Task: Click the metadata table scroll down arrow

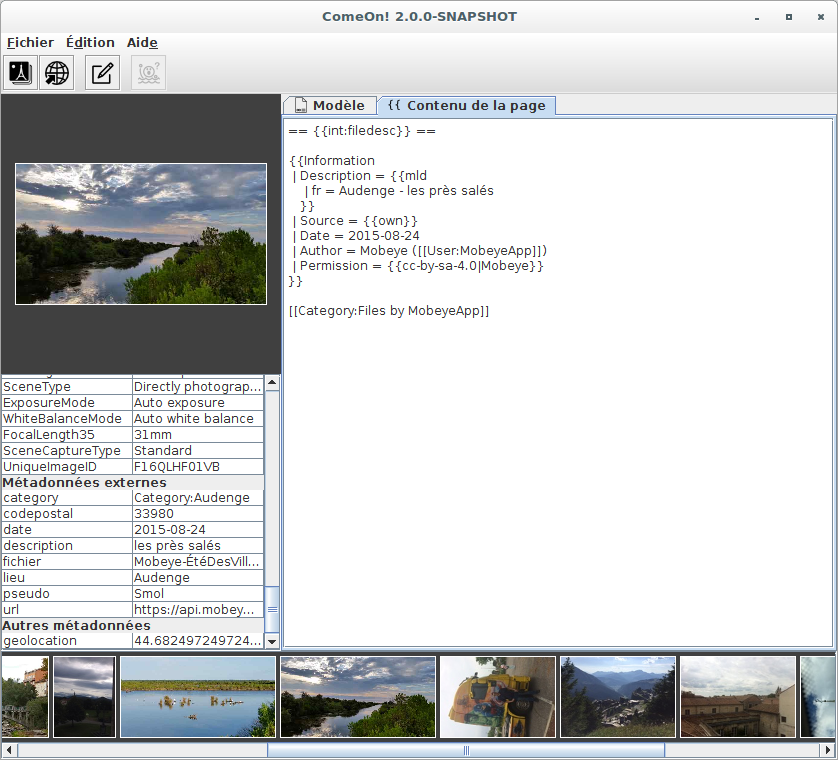Action: [x=272, y=641]
